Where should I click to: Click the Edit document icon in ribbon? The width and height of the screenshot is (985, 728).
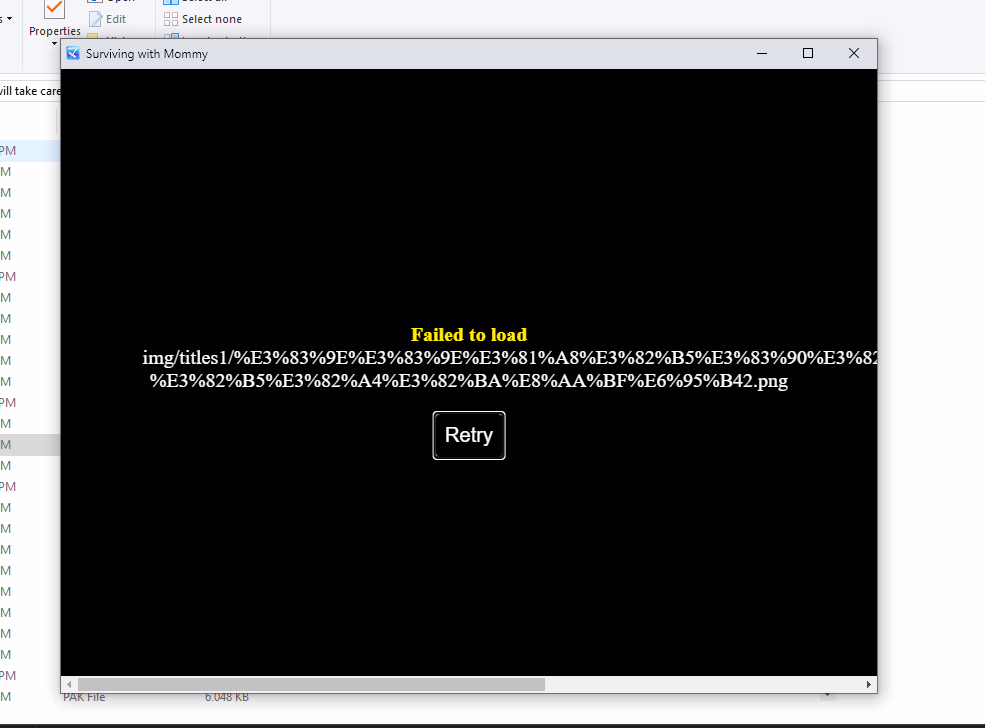[95, 19]
